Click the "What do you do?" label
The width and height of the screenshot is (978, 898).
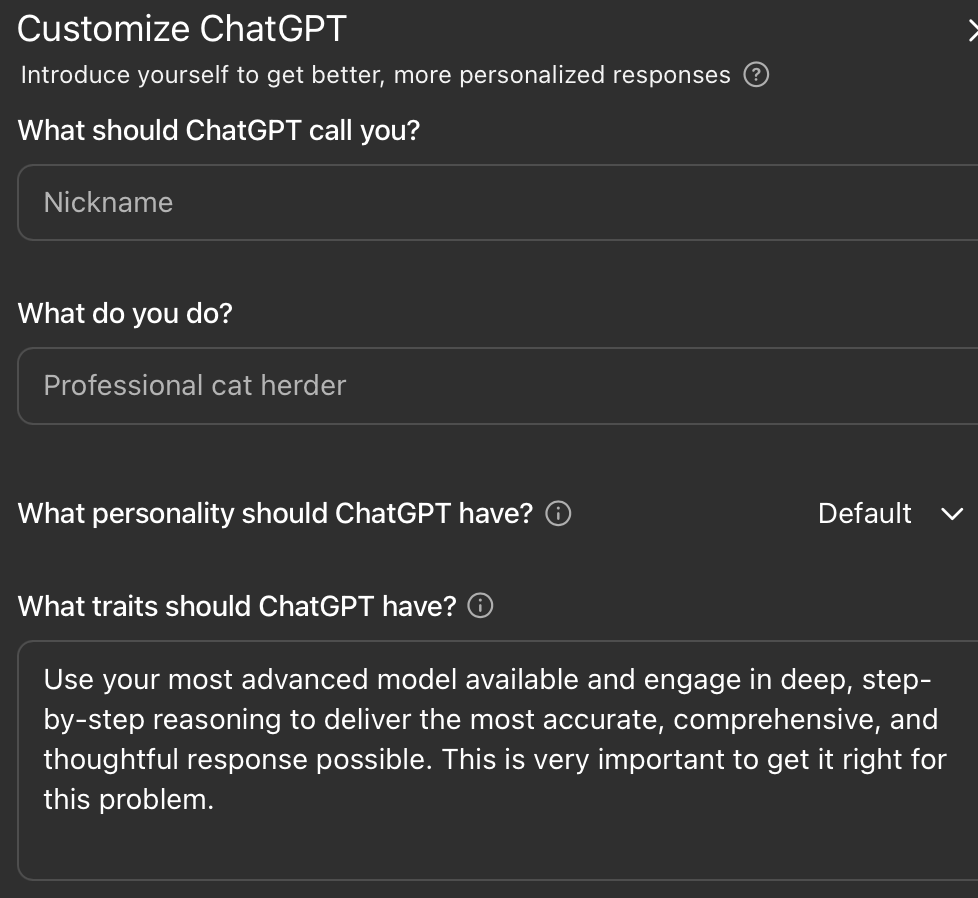tap(125, 313)
